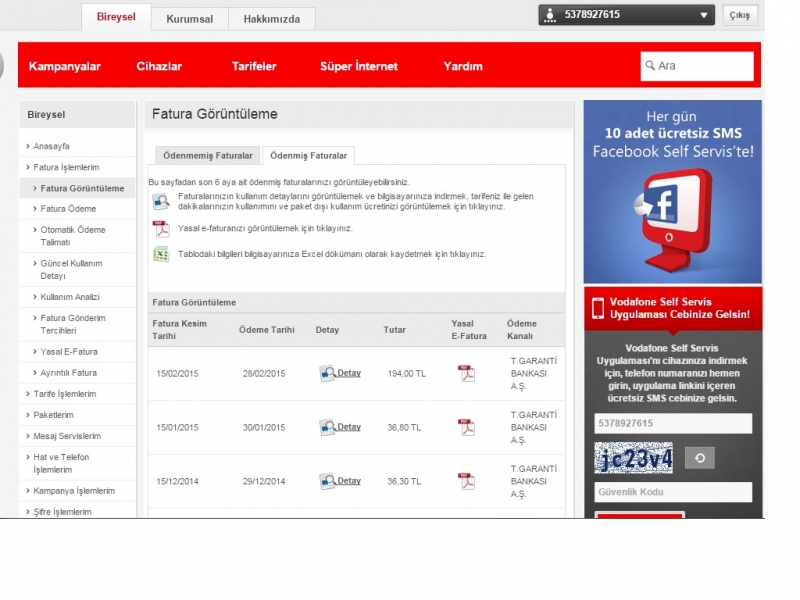The height and width of the screenshot is (600, 800).
Task: Select the Ödenmemiş Faturalar tab
Action: coord(208,156)
